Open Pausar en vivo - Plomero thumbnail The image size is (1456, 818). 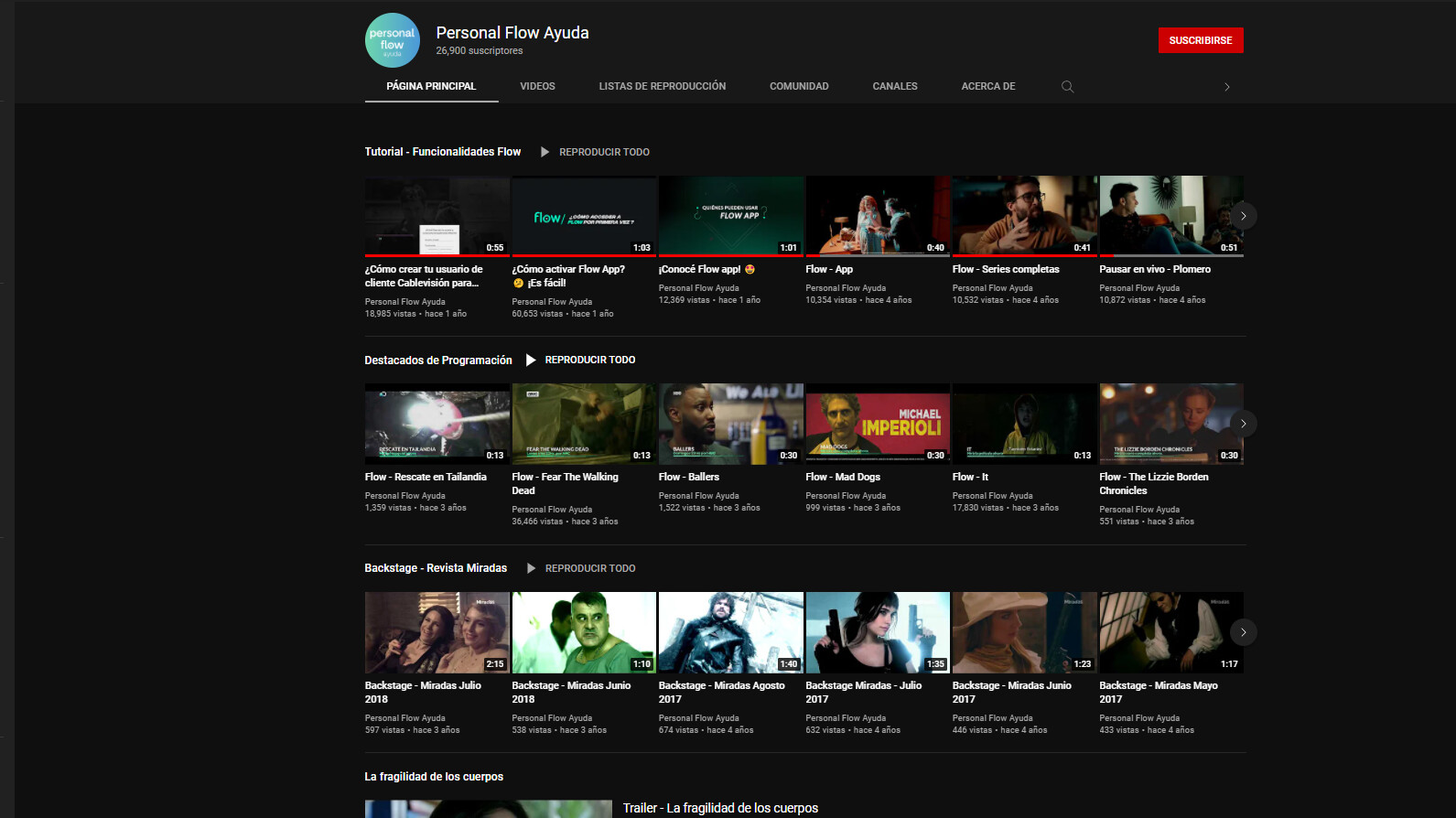pos(1171,216)
